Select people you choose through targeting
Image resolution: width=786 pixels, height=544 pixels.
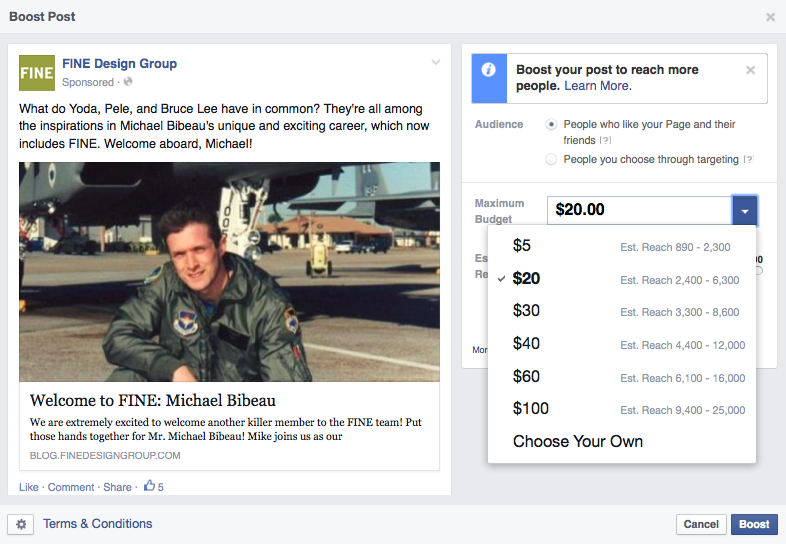pos(552,160)
